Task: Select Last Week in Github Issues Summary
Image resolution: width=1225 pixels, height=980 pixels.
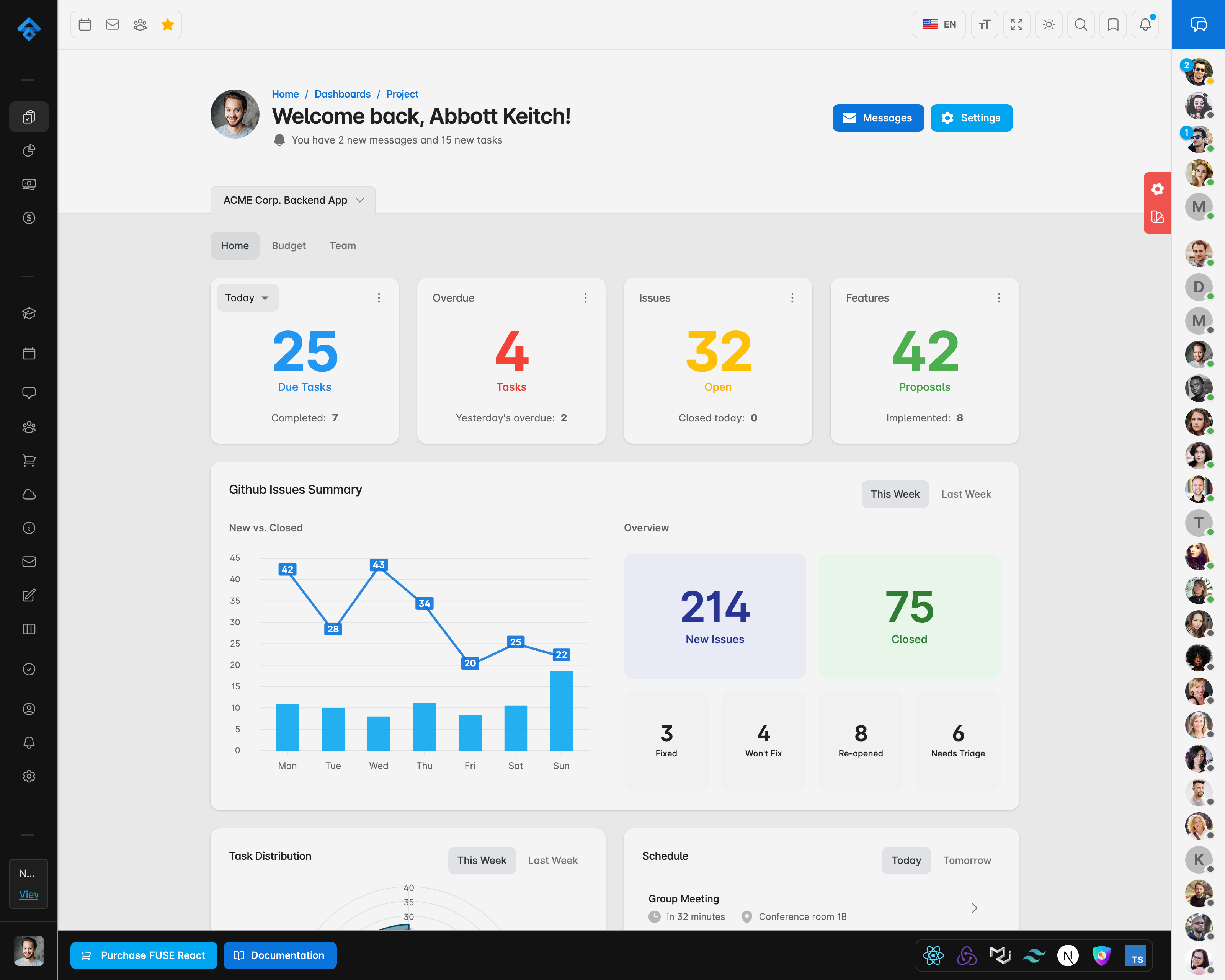Action: [x=966, y=494]
